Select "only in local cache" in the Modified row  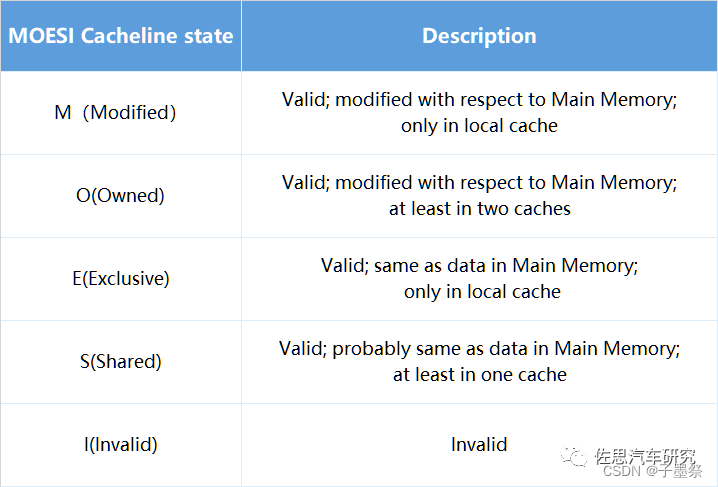pos(479,126)
